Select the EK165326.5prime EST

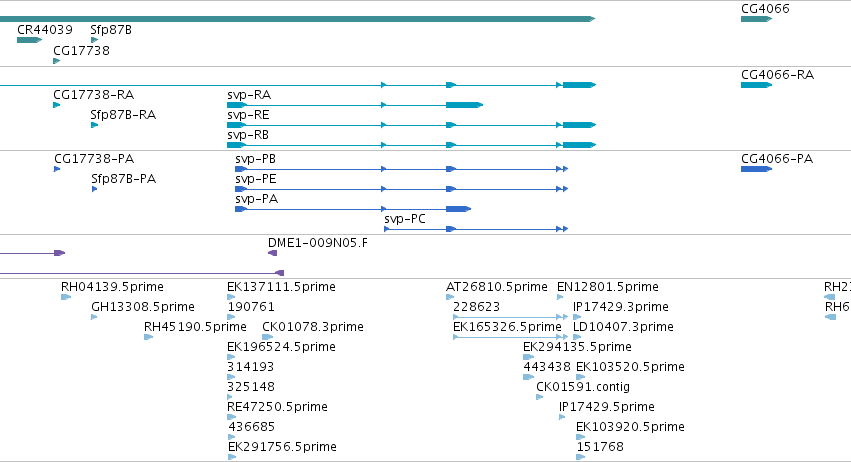pyautogui.click(x=510, y=337)
